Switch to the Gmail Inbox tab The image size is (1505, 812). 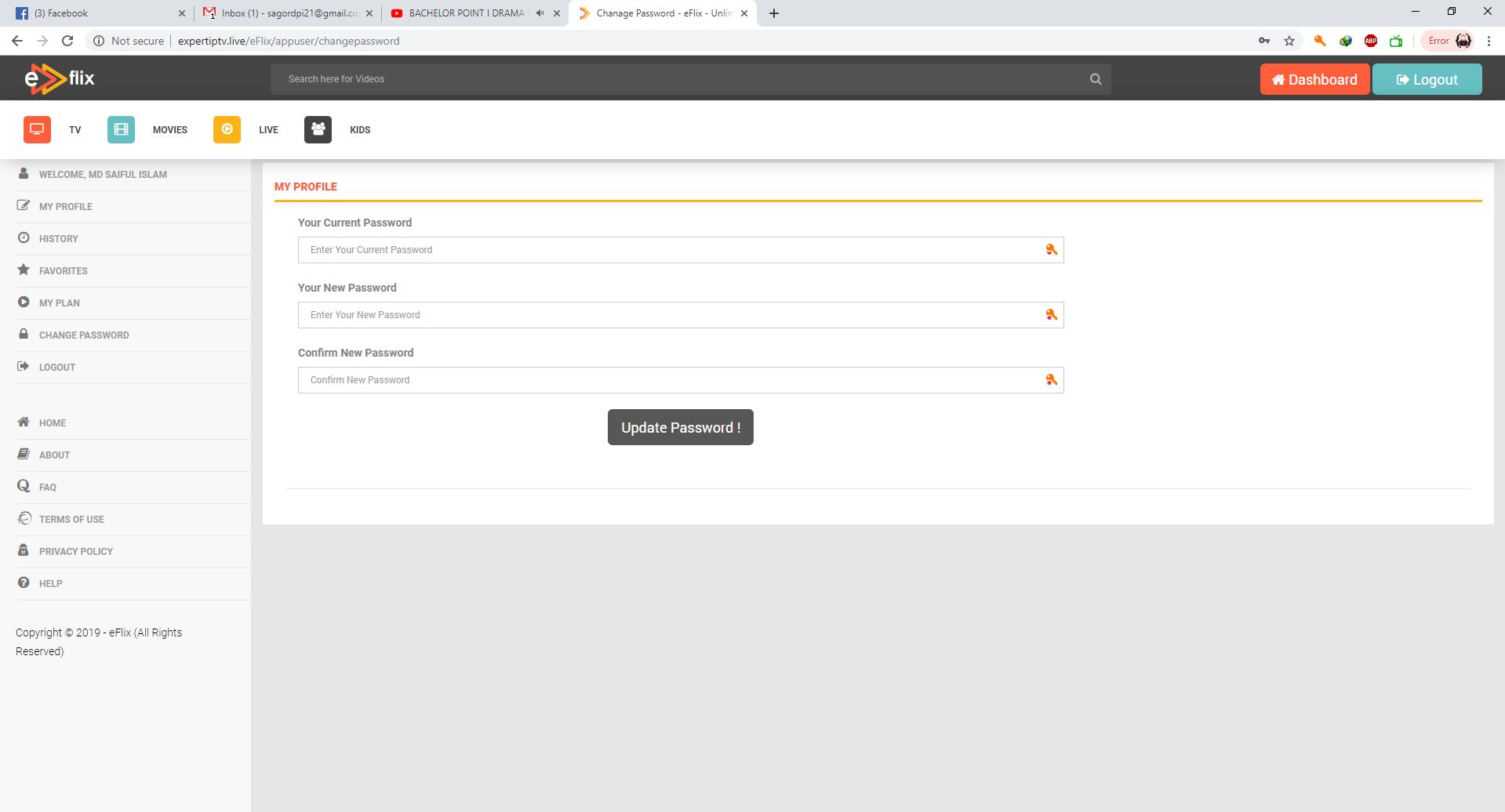[x=288, y=13]
